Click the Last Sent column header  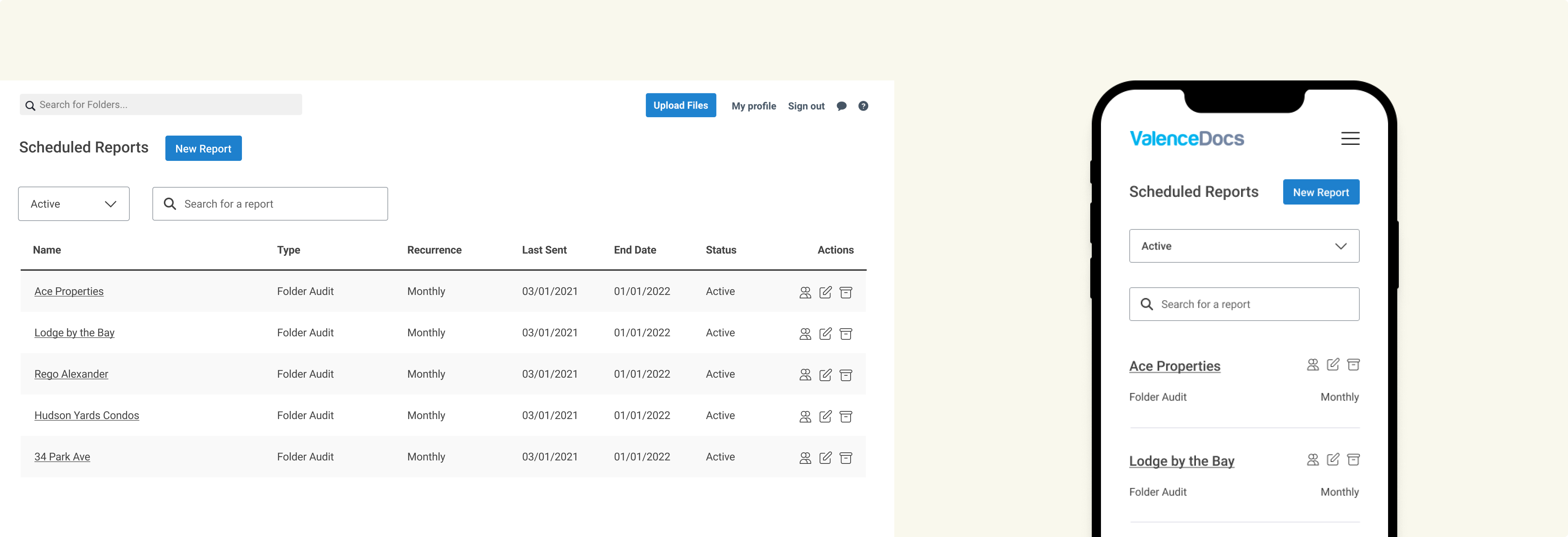[544, 250]
